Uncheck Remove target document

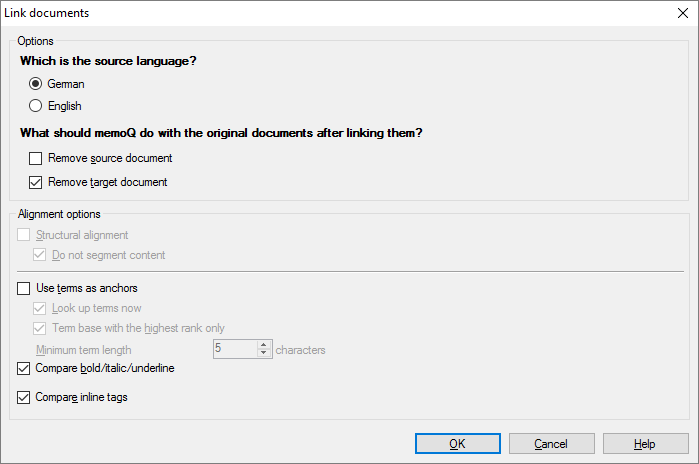pos(36,182)
